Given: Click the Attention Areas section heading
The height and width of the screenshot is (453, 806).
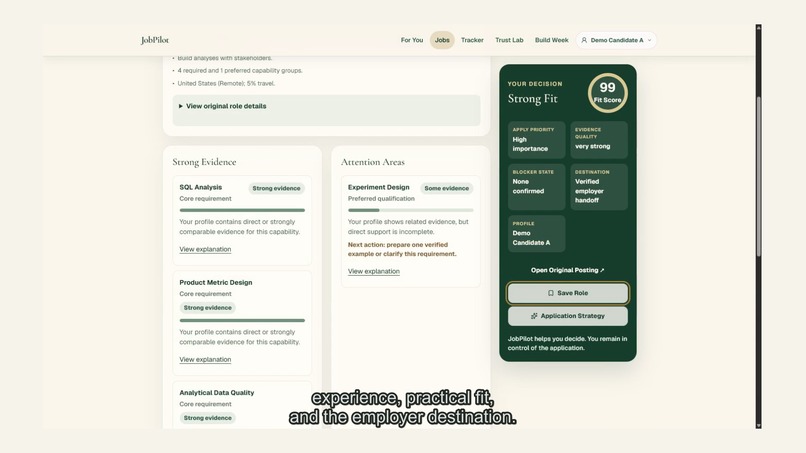Looking at the screenshot, I should click(x=373, y=162).
